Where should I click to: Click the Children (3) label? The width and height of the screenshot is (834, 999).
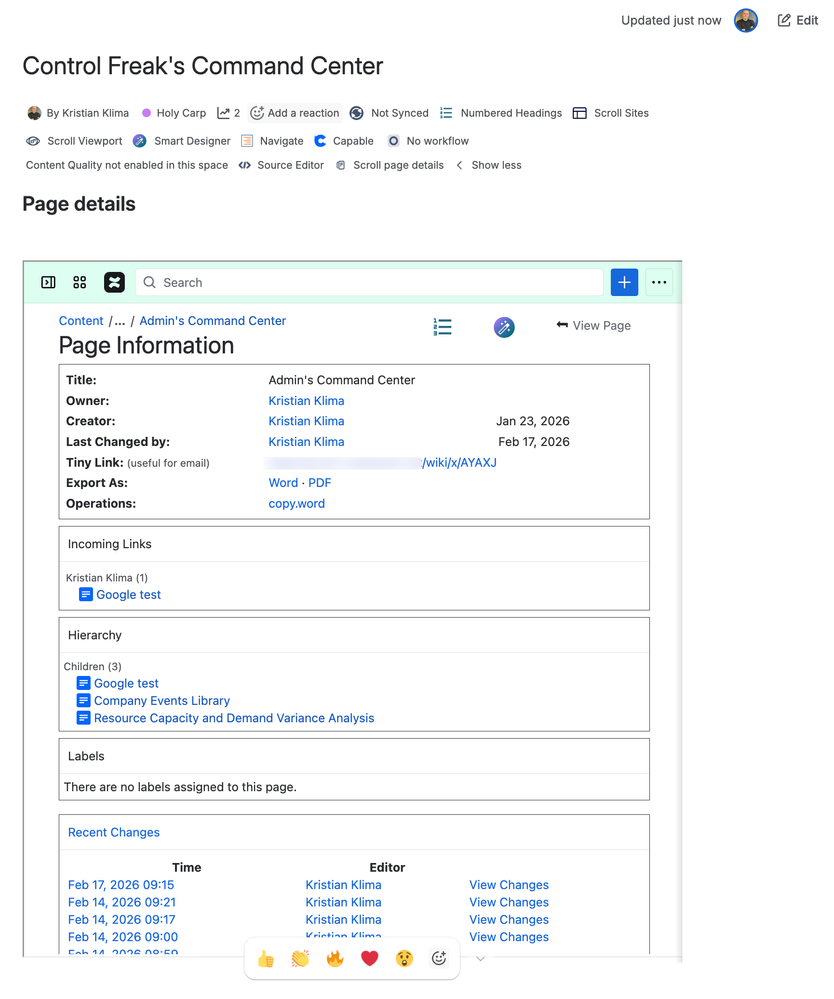point(92,666)
